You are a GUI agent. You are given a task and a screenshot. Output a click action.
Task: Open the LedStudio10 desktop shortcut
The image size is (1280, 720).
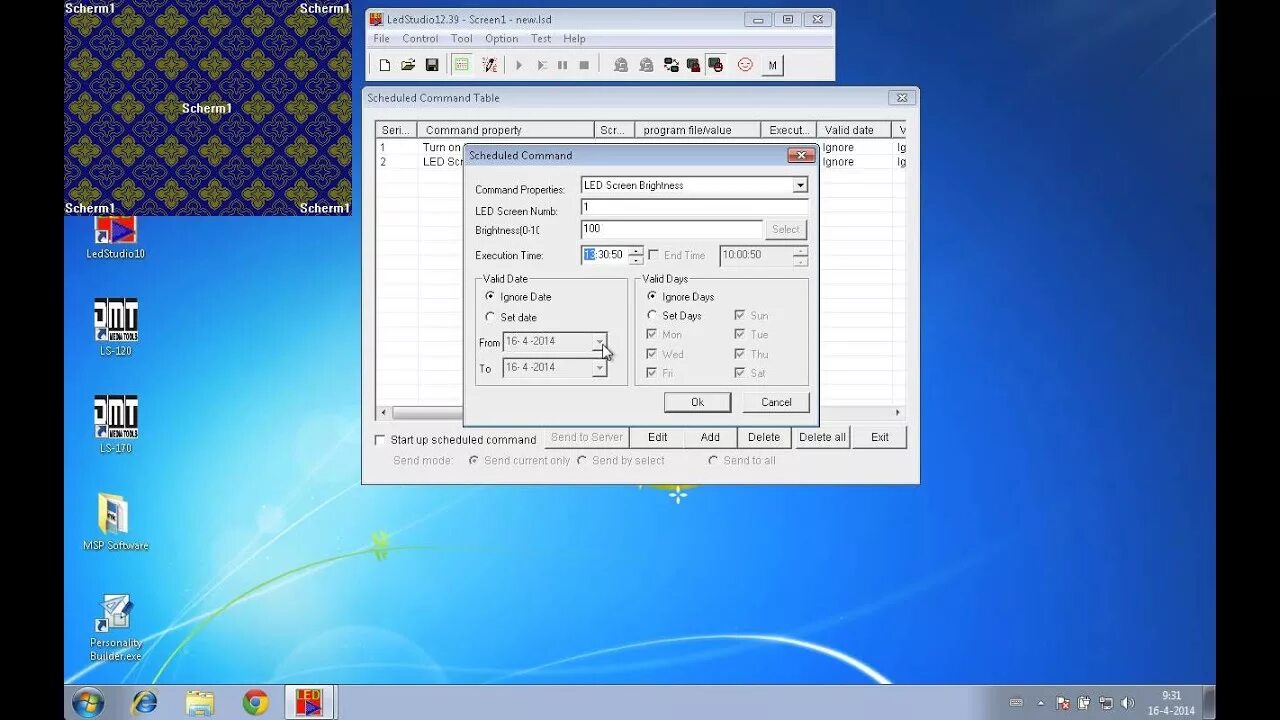pyautogui.click(x=115, y=237)
